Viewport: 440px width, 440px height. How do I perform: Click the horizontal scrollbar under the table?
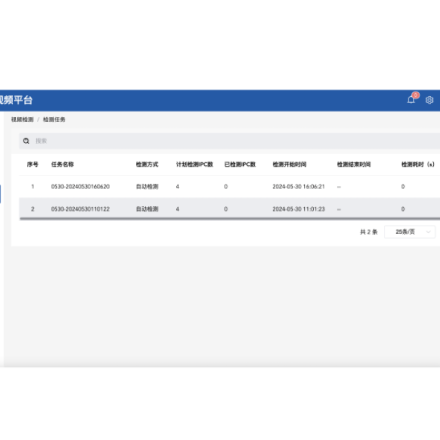click(230, 219)
